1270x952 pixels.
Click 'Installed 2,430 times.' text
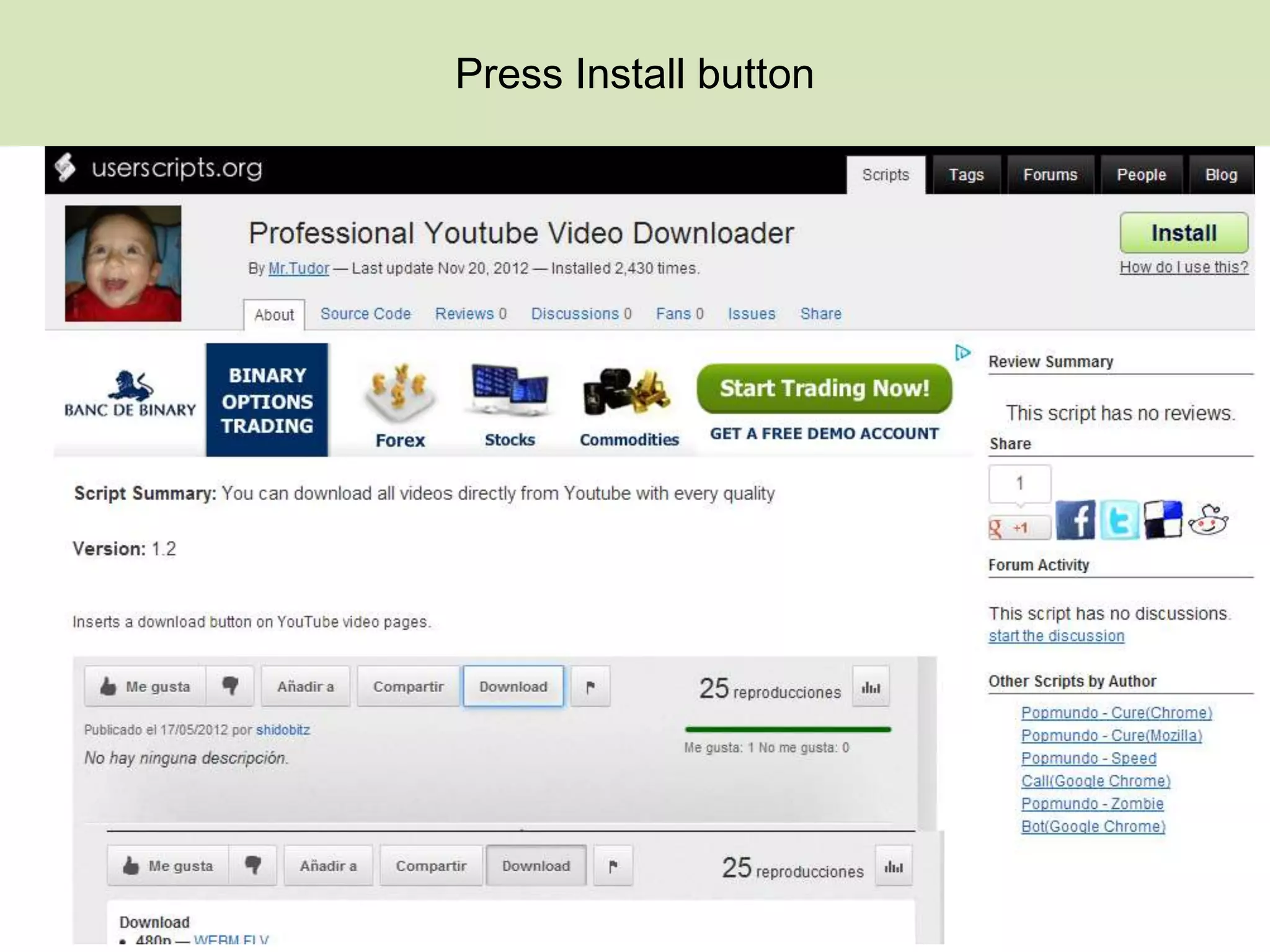click(625, 268)
